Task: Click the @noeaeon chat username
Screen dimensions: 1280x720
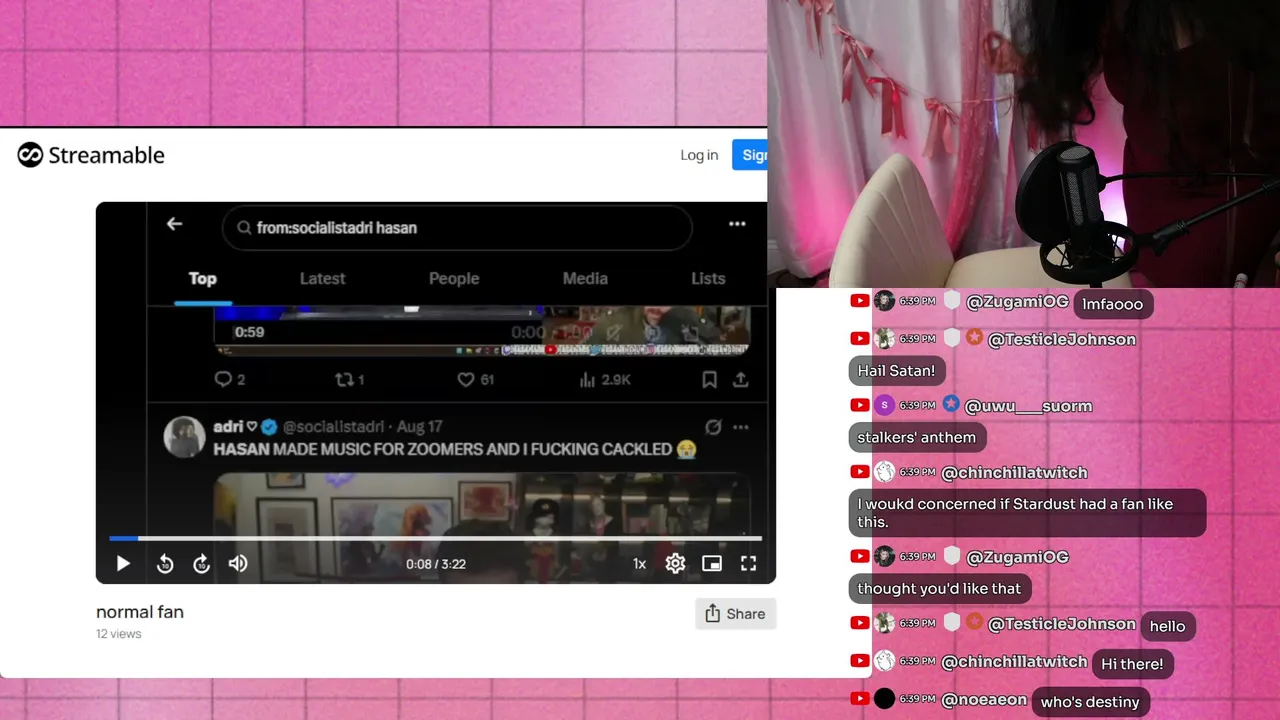Action: point(984,700)
